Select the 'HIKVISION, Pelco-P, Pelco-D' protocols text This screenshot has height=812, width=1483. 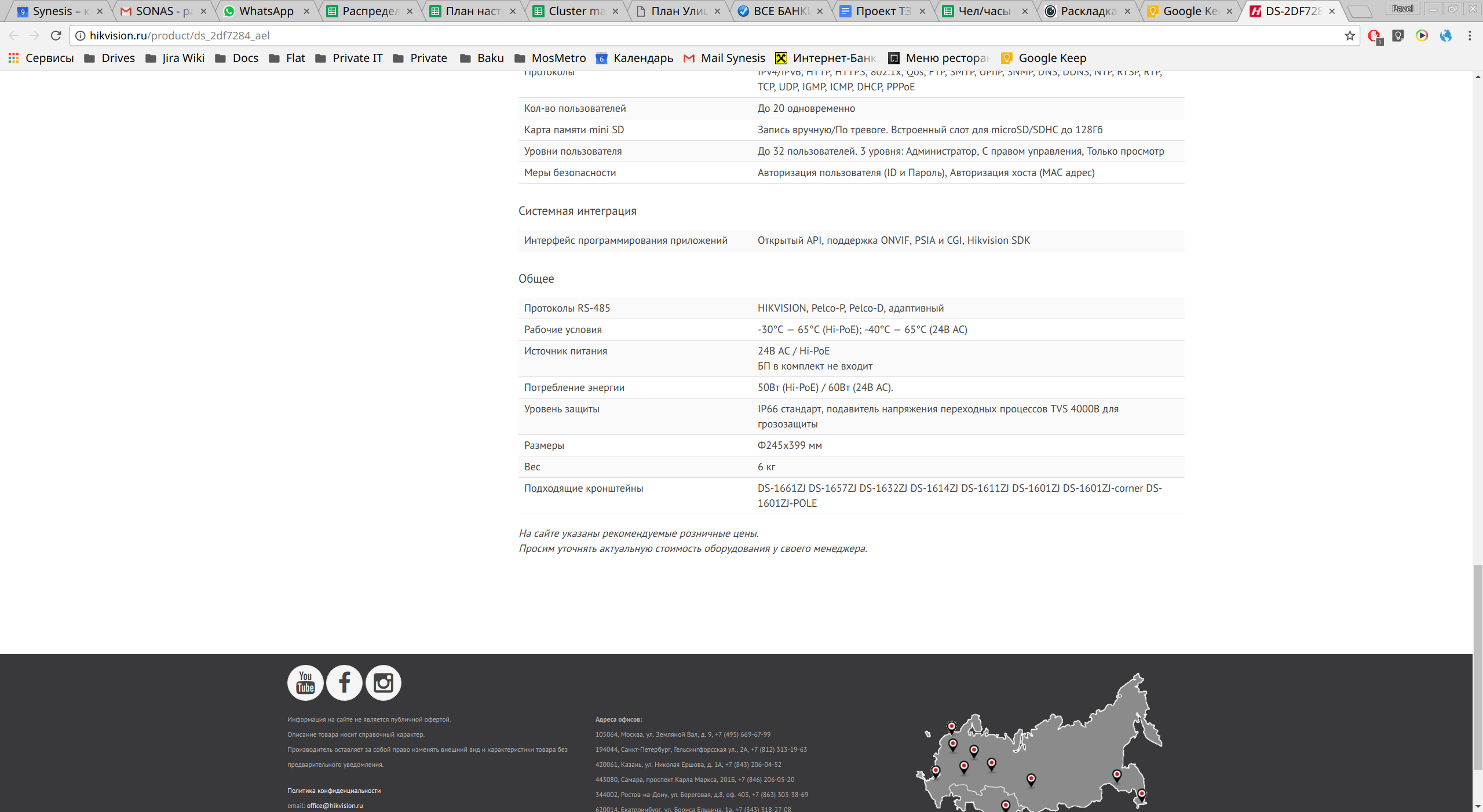(x=821, y=308)
